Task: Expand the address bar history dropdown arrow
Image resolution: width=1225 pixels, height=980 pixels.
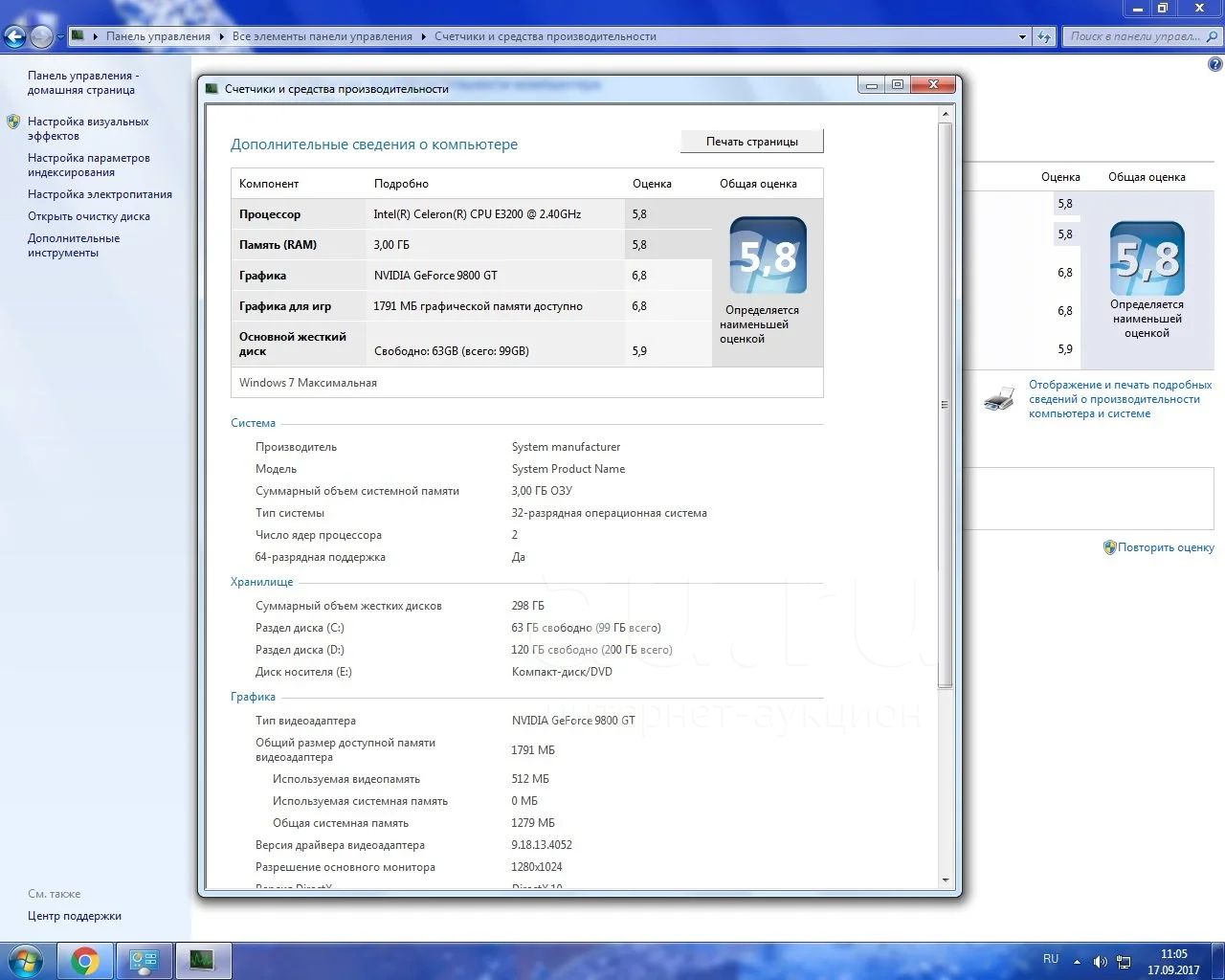Action: click(1023, 36)
